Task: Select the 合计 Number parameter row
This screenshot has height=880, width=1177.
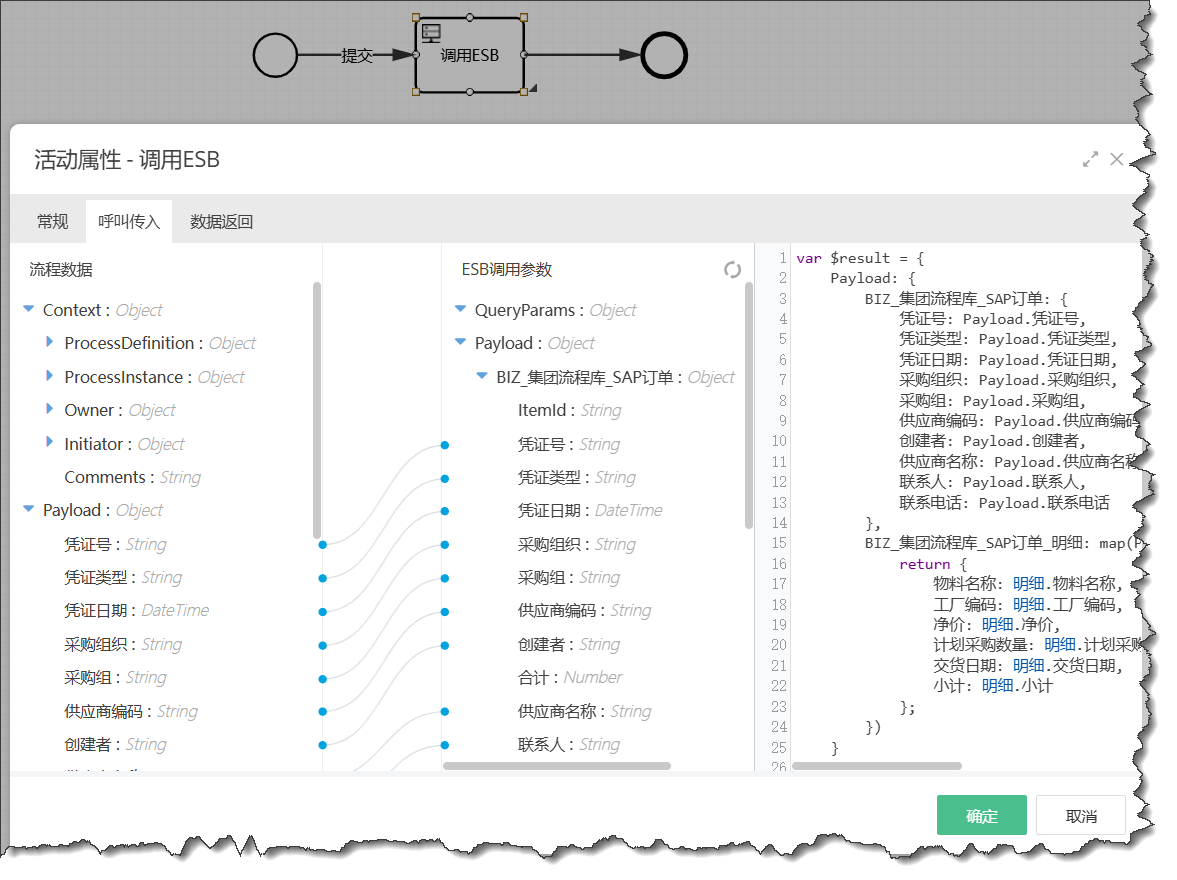Action: click(x=570, y=678)
